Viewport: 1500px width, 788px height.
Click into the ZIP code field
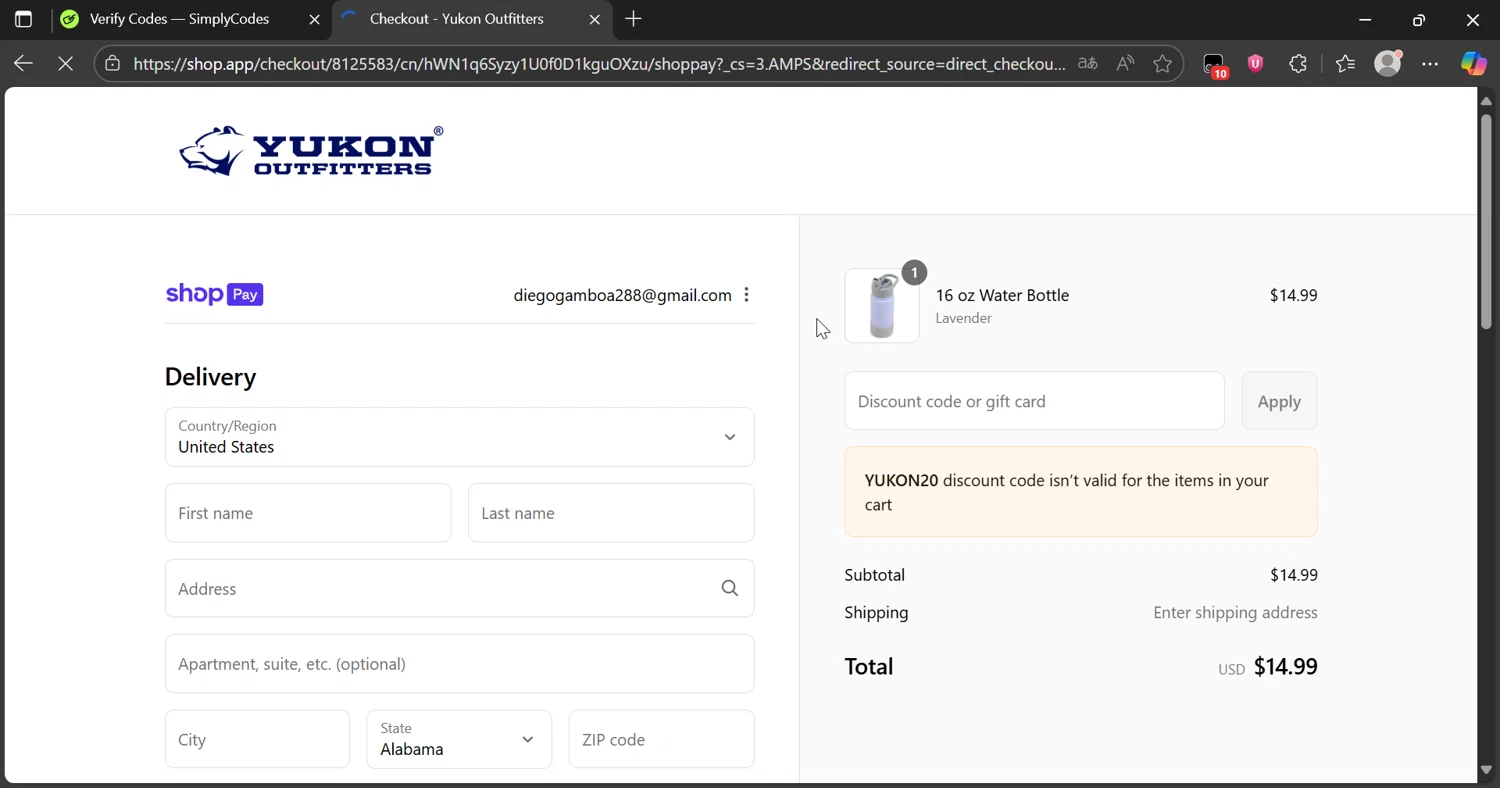click(661, 739)
